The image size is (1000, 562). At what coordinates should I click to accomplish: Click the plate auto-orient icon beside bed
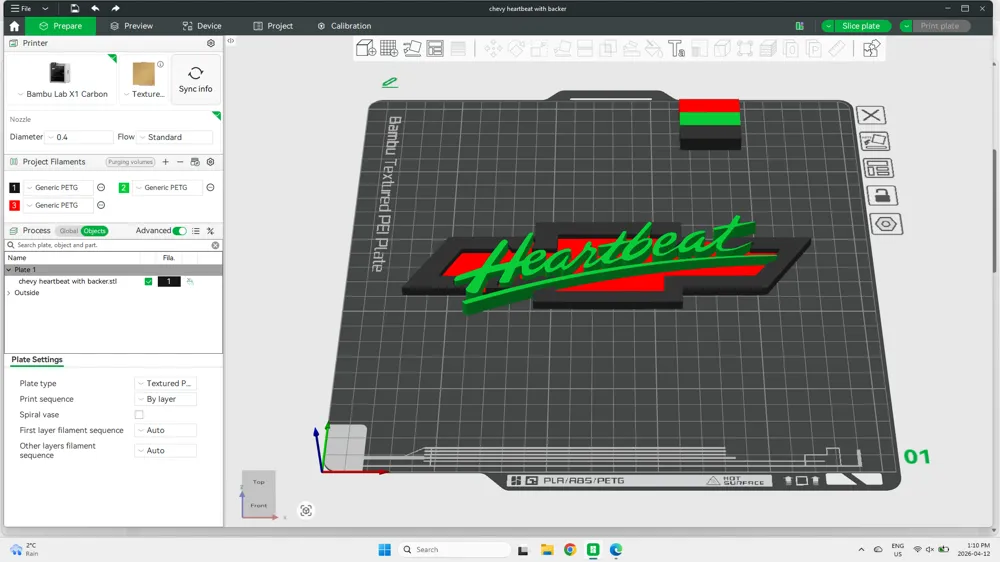(874, 142)
